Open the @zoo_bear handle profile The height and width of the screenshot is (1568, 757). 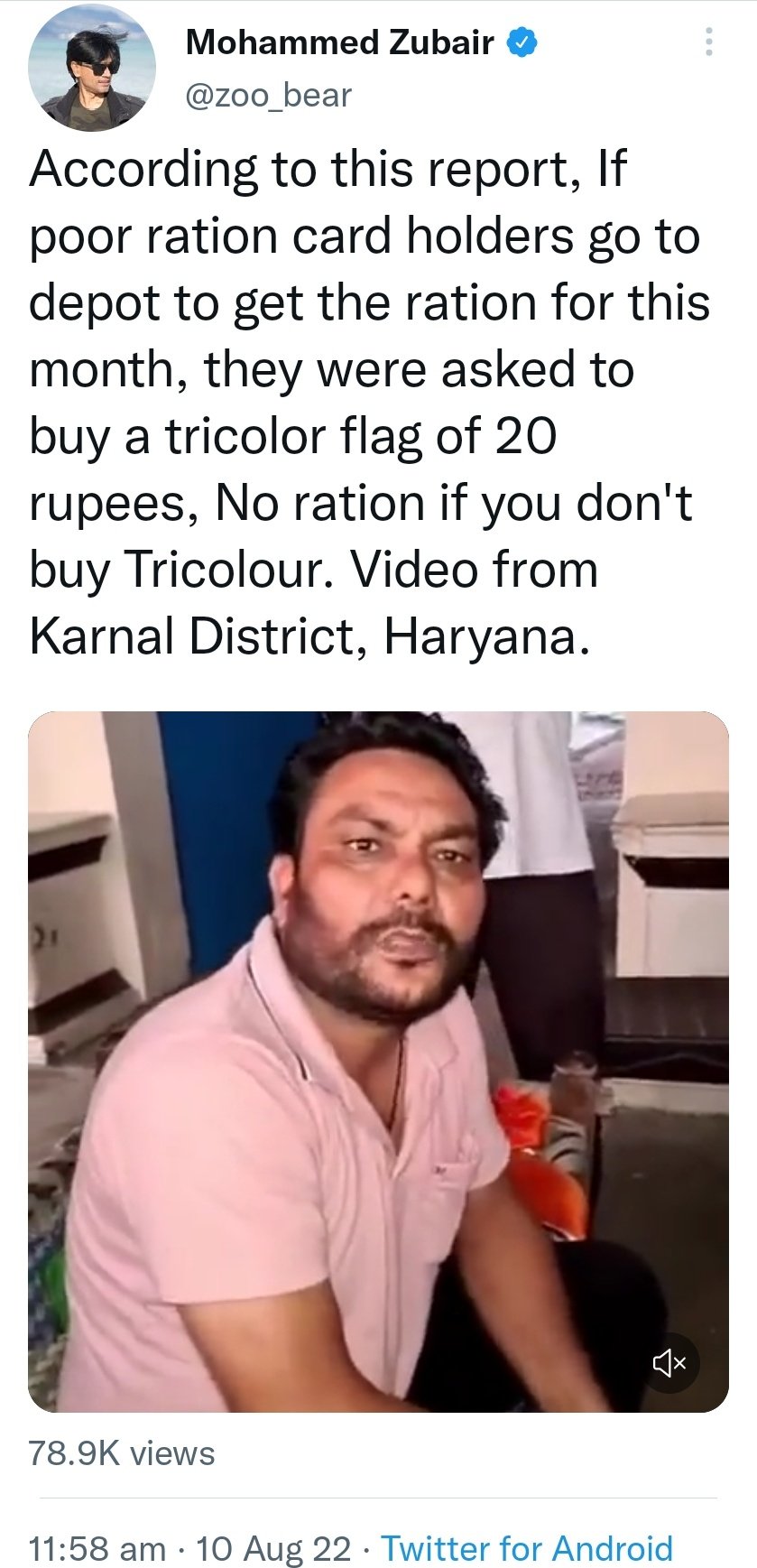[x=268, y=95]
